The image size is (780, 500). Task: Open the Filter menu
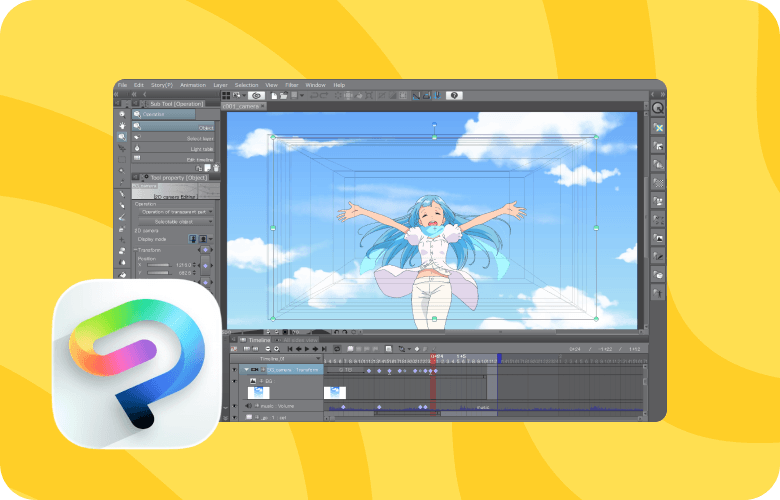click(292, 85)
